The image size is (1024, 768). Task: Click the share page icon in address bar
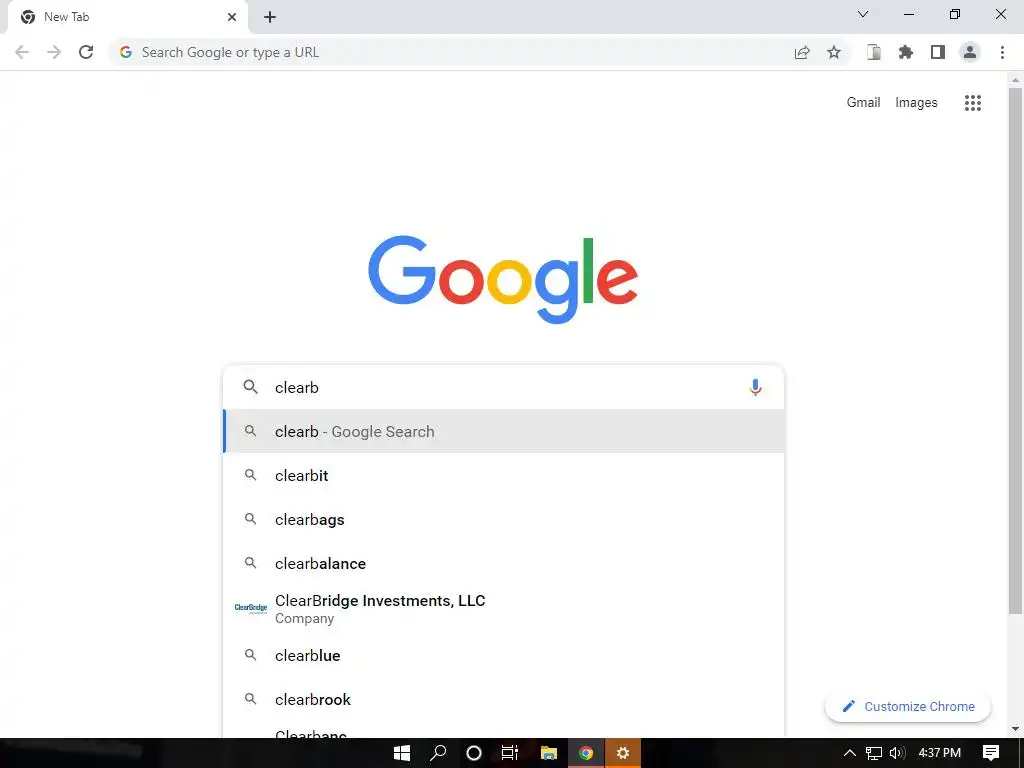(802, 52)
